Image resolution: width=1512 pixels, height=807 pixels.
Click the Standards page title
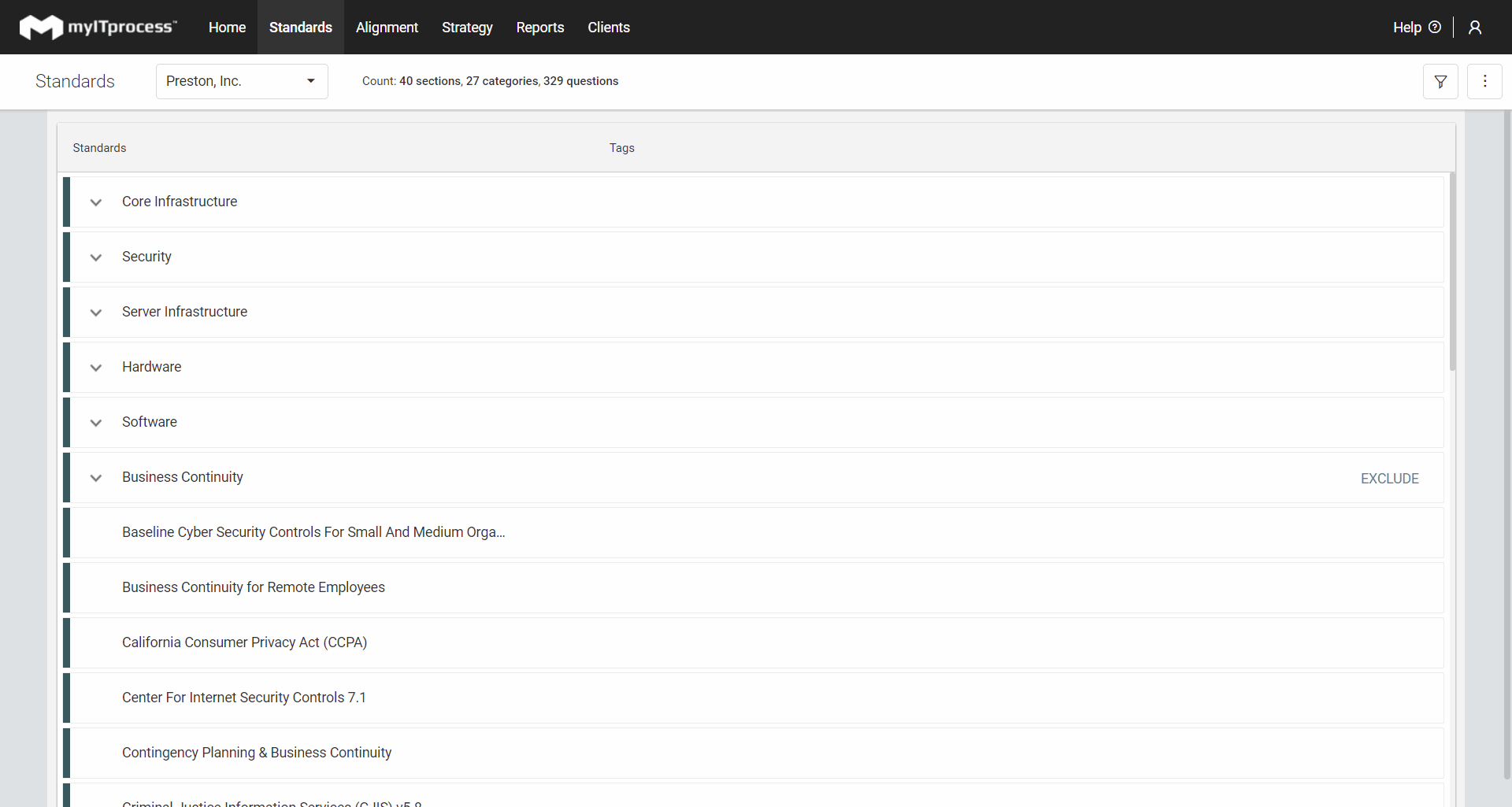pos(75,81)
